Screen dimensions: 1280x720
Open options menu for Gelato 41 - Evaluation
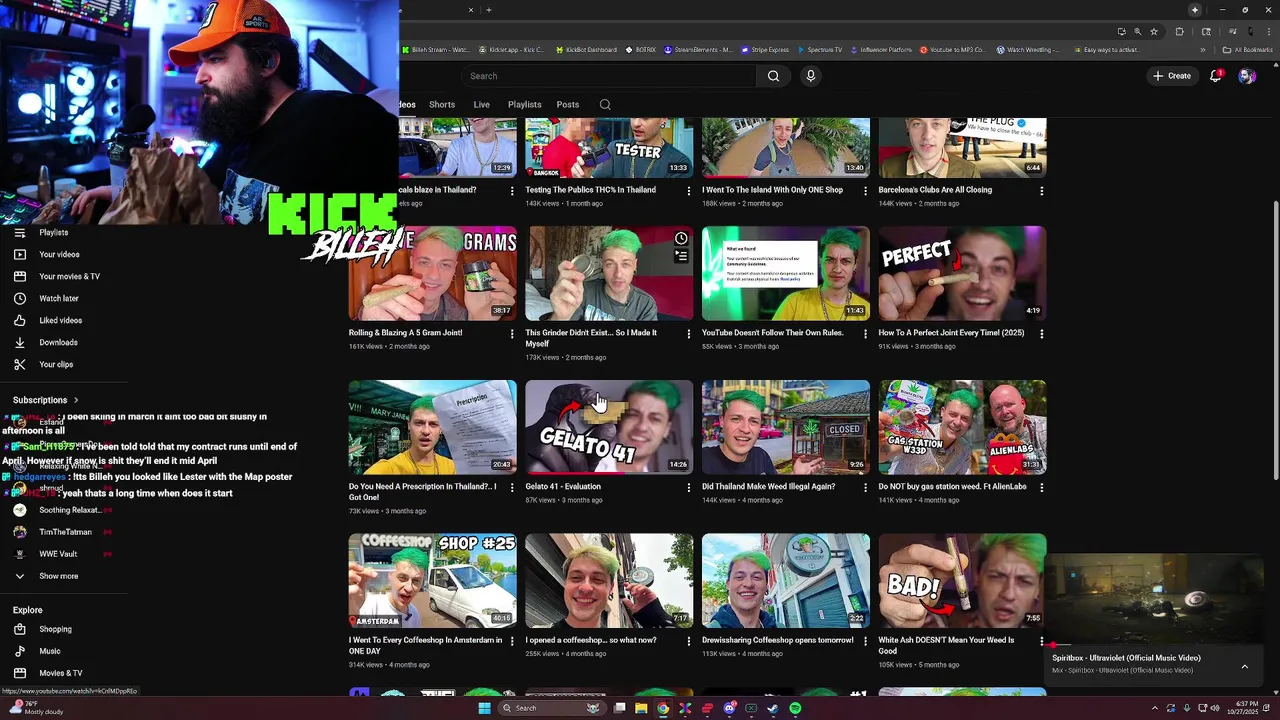tap(688, 487)
